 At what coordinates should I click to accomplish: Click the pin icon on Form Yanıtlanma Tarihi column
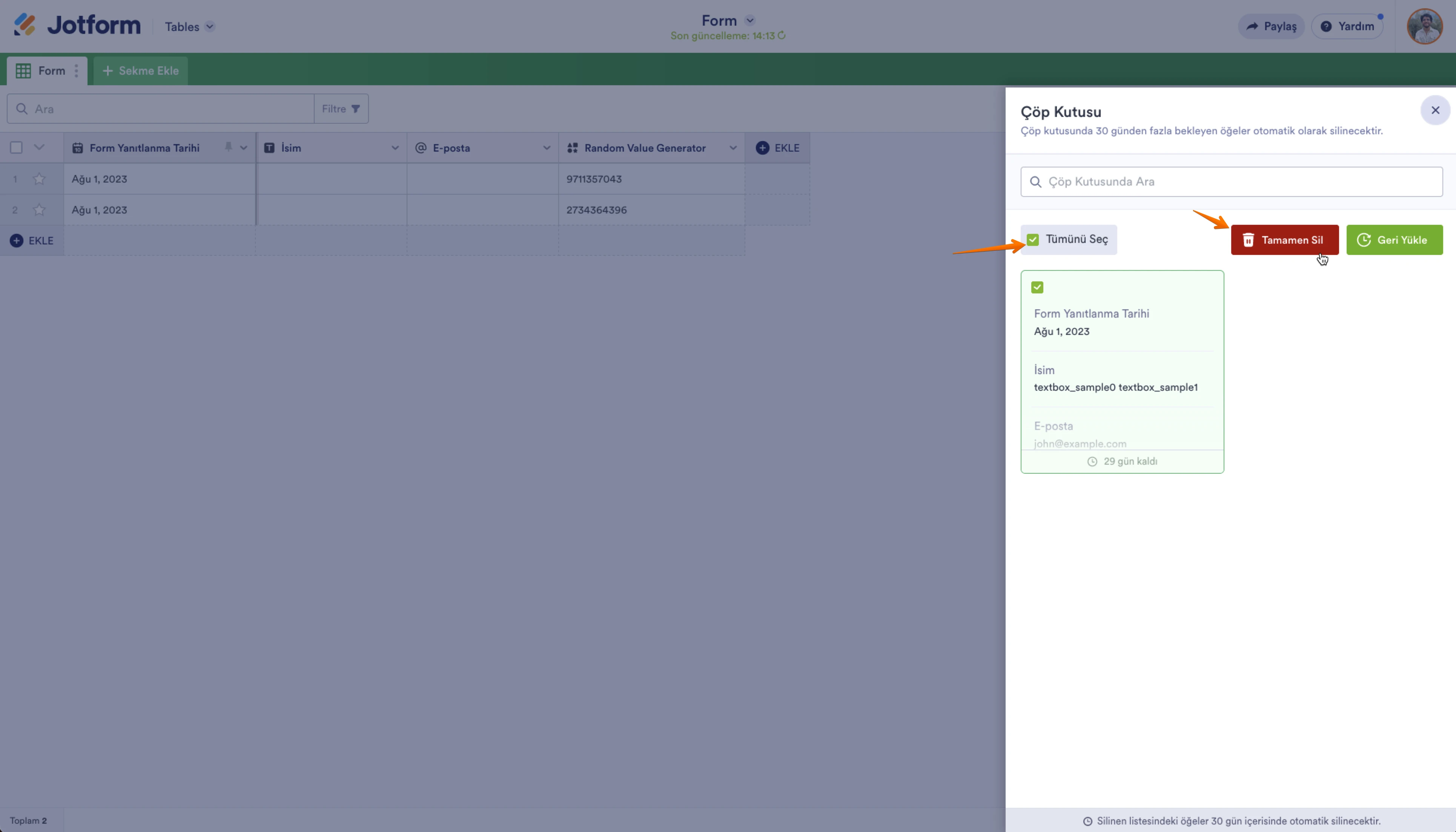228,147
